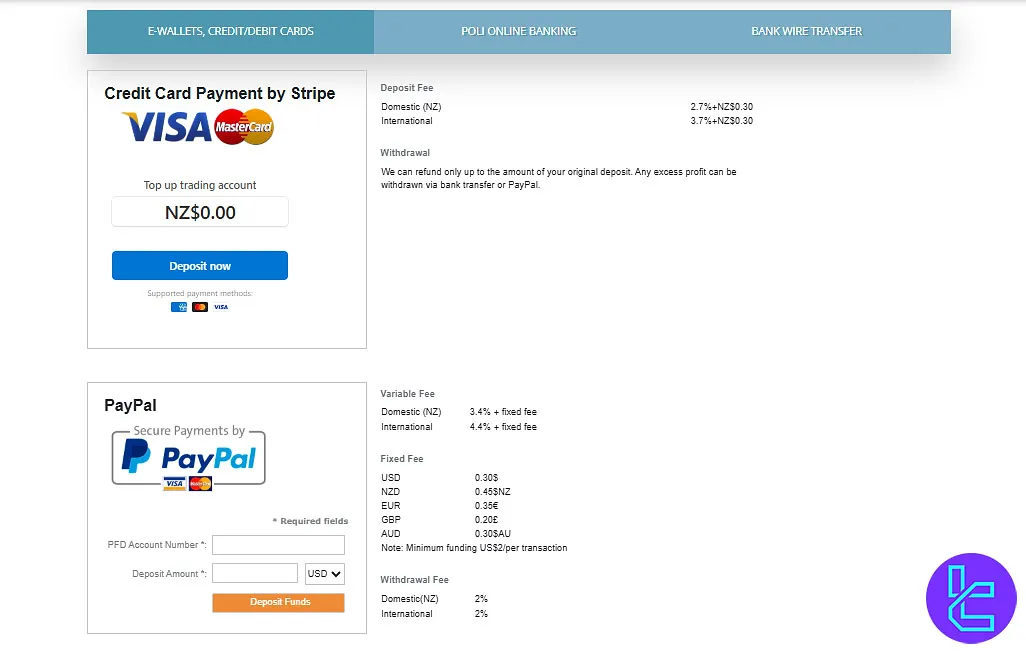Switch to E-Wallets, Credit/Debit Cards tab
This screenshot has height=653, width=1026.
click(230, 31)
